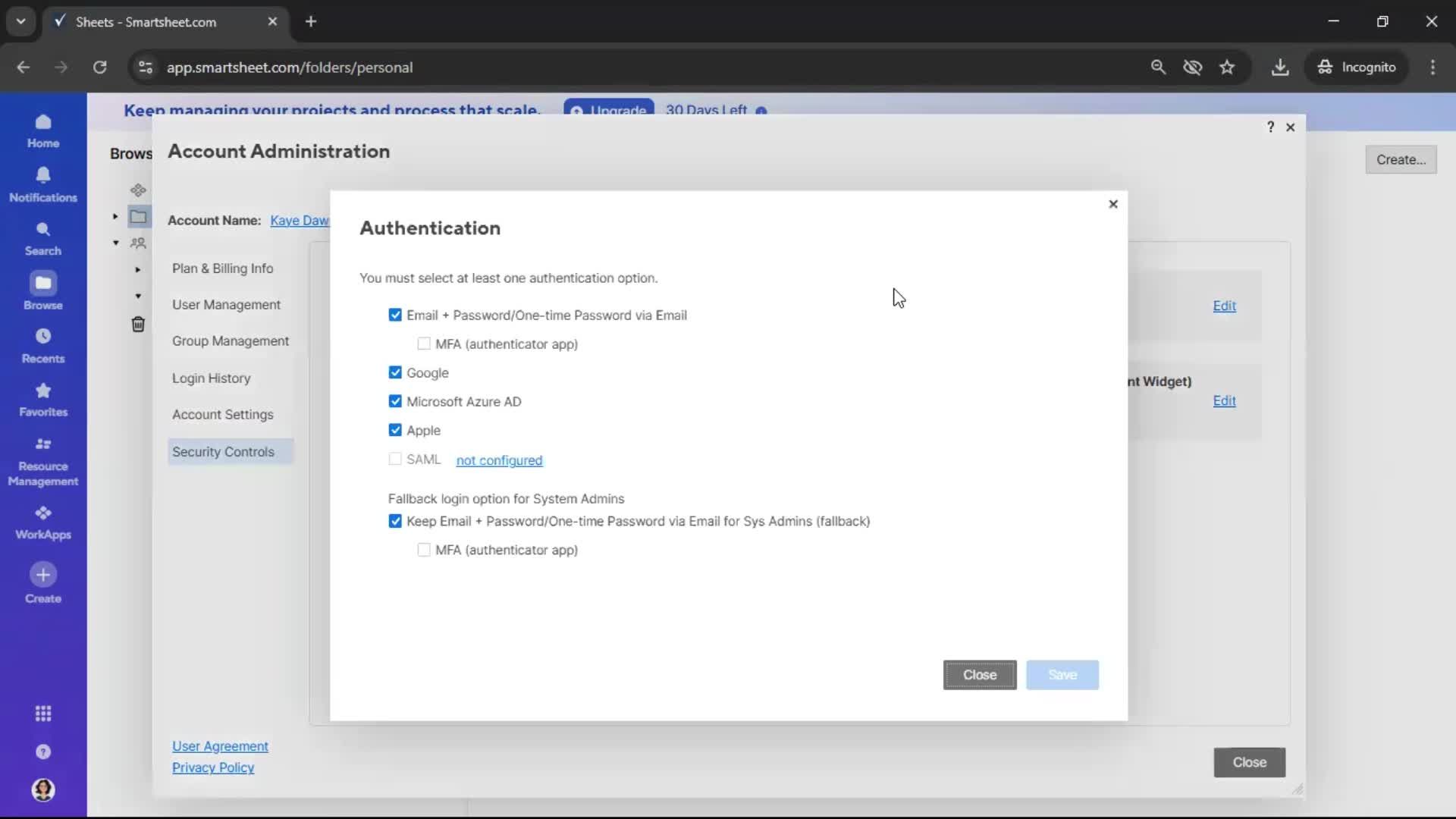Screen dimensions: 1456x819
Task: Enable MFA authenticator app for email login
Action: pyautogui.click(x=425, y=344)
